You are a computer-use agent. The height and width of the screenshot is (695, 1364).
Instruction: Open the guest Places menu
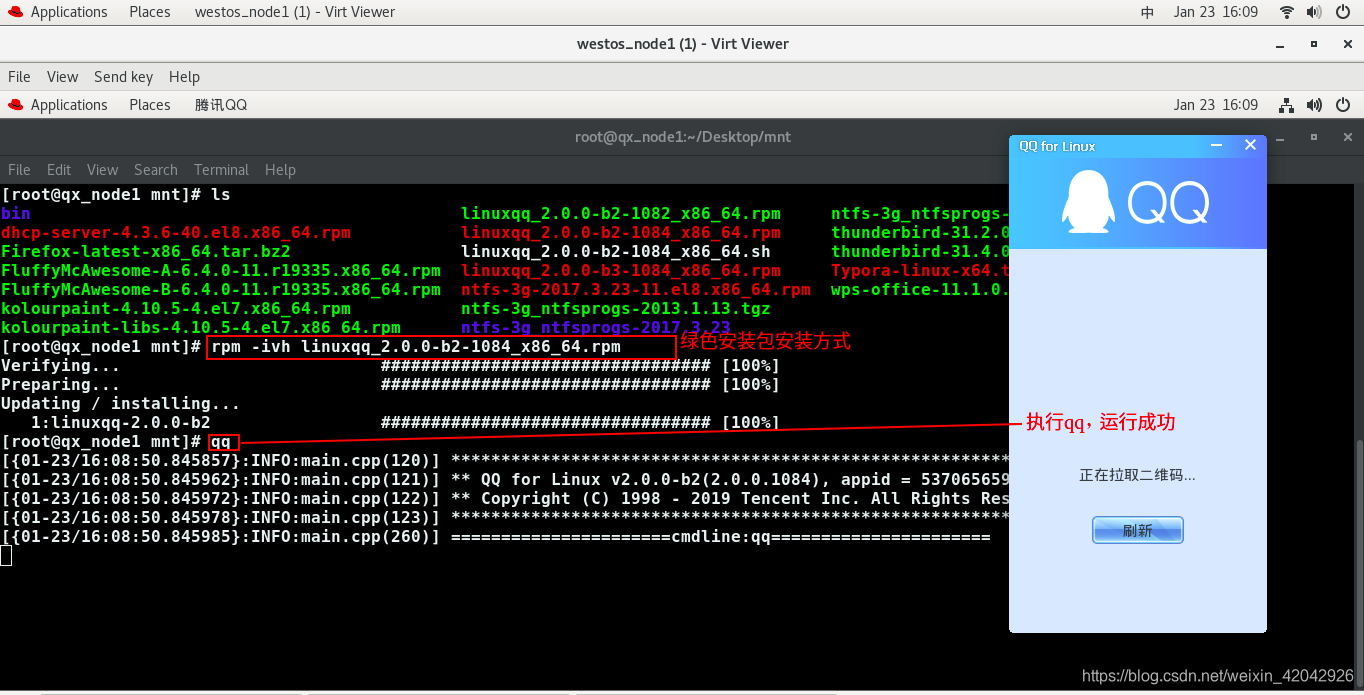coord(150,105)
